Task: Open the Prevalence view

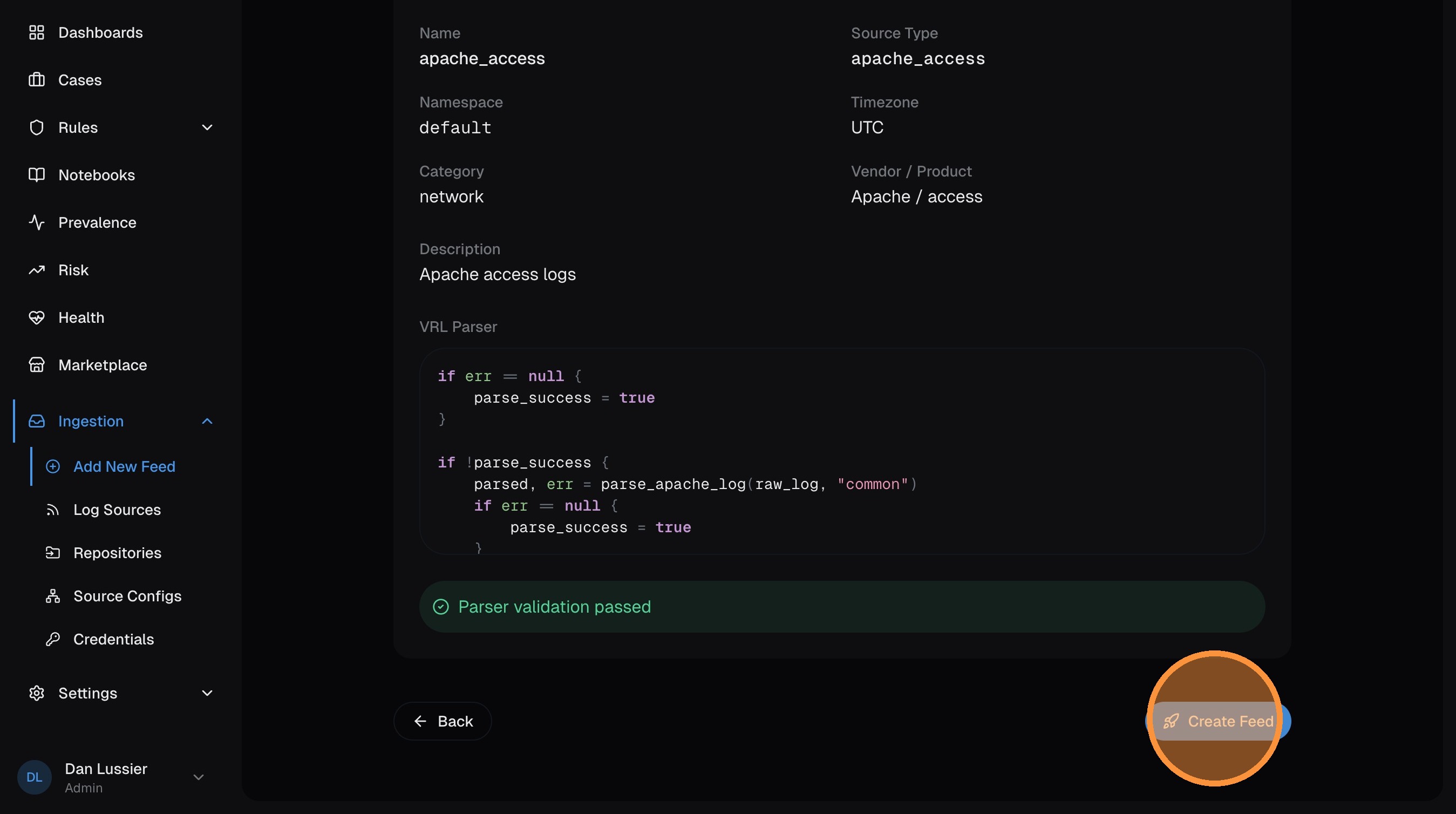Action: tap(97, 222)
